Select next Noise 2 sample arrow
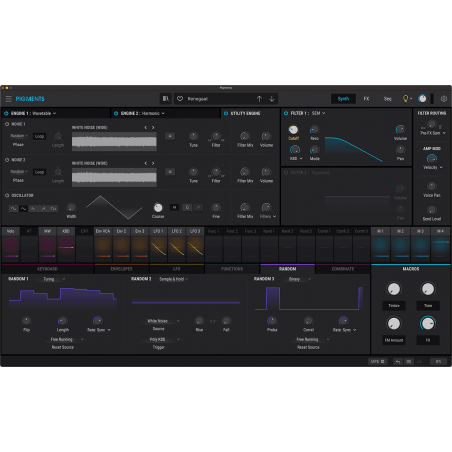Image resolution: width=452 pixels, height=452 pixels. (153, 163)
